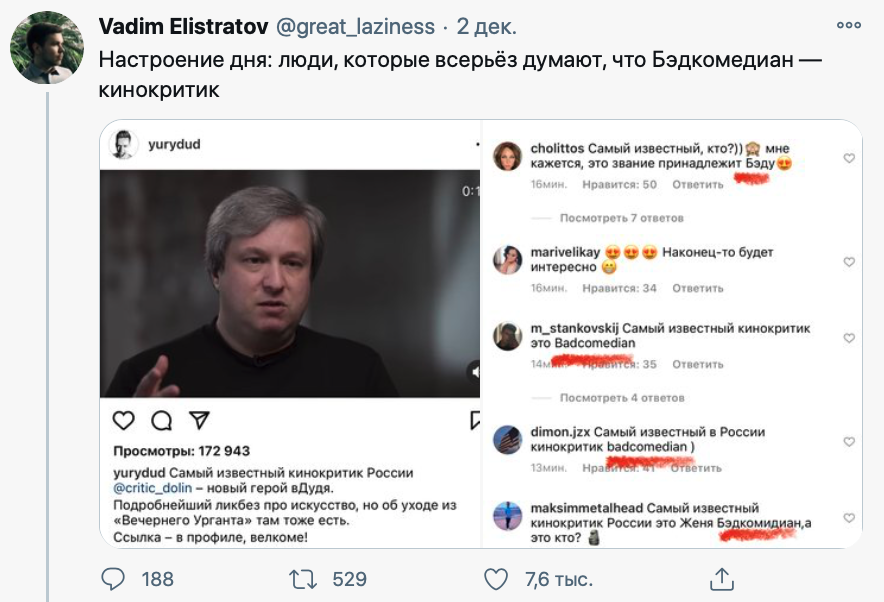Like the tweet with heart icon
Viewport: 884px width, 602px height.
pyautogui.click(x=496, y=578)
